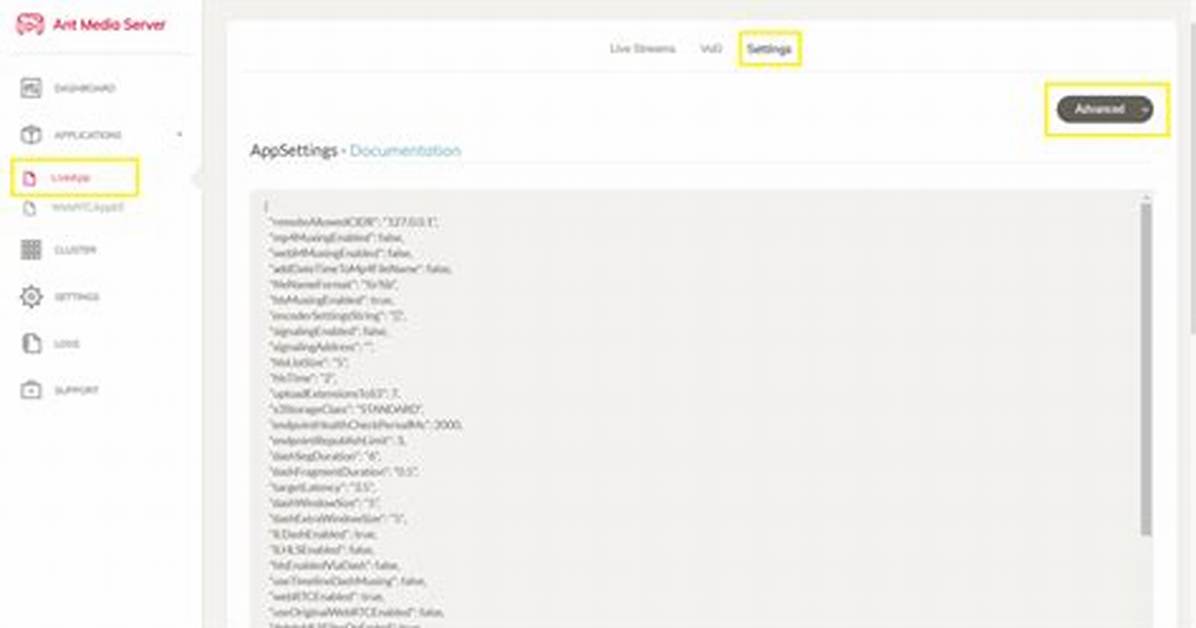Click the Logs document icon
This screenshot has height=628, width=1196.
(x=31, y=343)
